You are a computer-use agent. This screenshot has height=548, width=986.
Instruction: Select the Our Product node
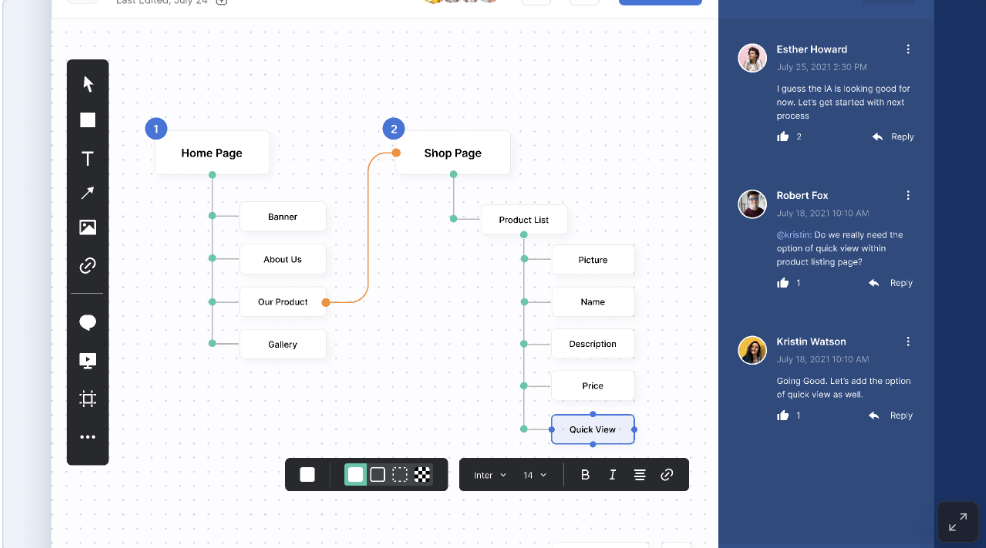pos(282,302)
